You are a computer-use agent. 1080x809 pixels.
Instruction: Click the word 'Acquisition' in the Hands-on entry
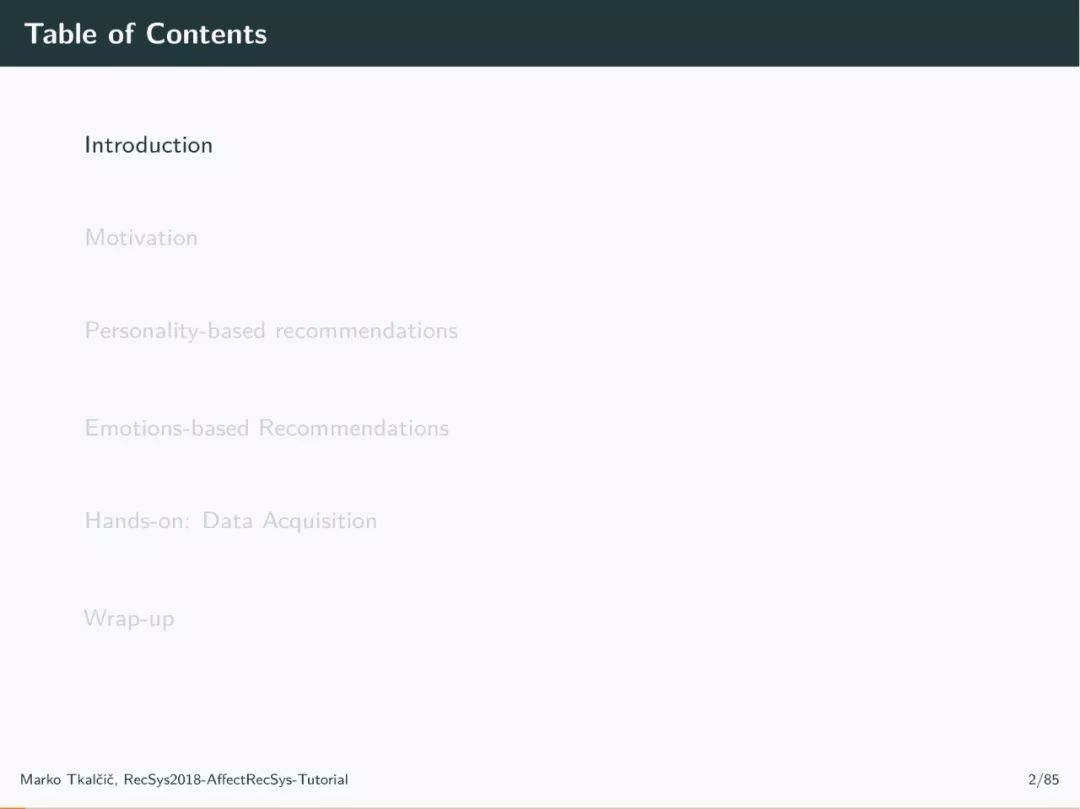320,521
